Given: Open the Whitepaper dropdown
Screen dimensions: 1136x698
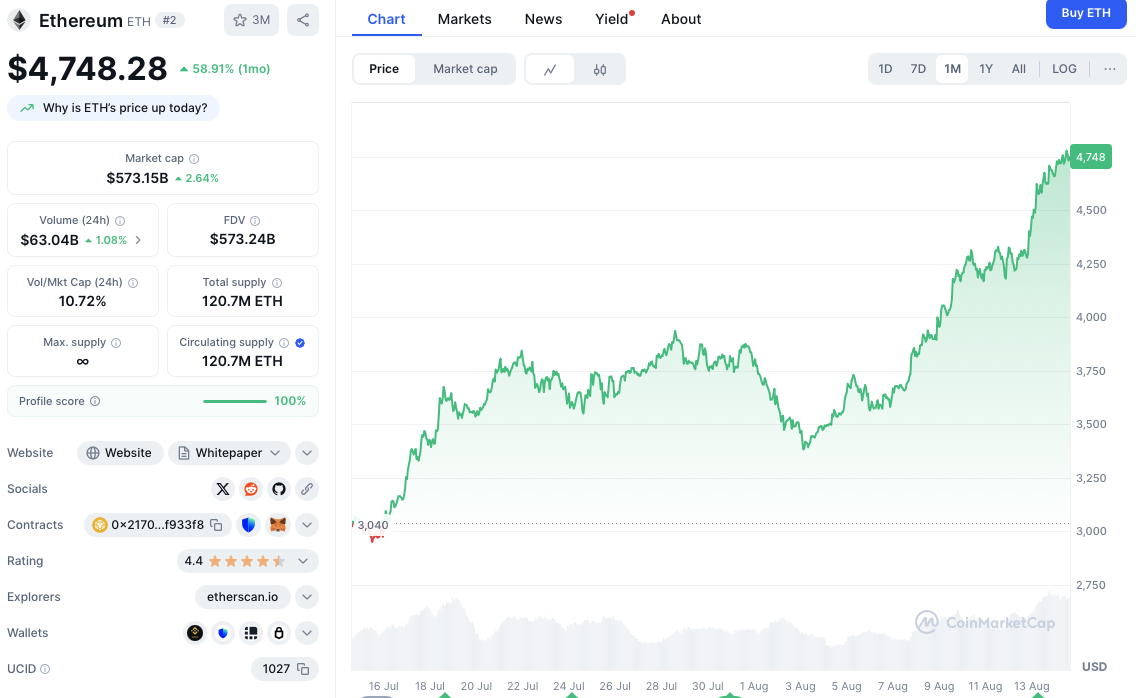Looking at the screenshot, I should tap(229, 453).
